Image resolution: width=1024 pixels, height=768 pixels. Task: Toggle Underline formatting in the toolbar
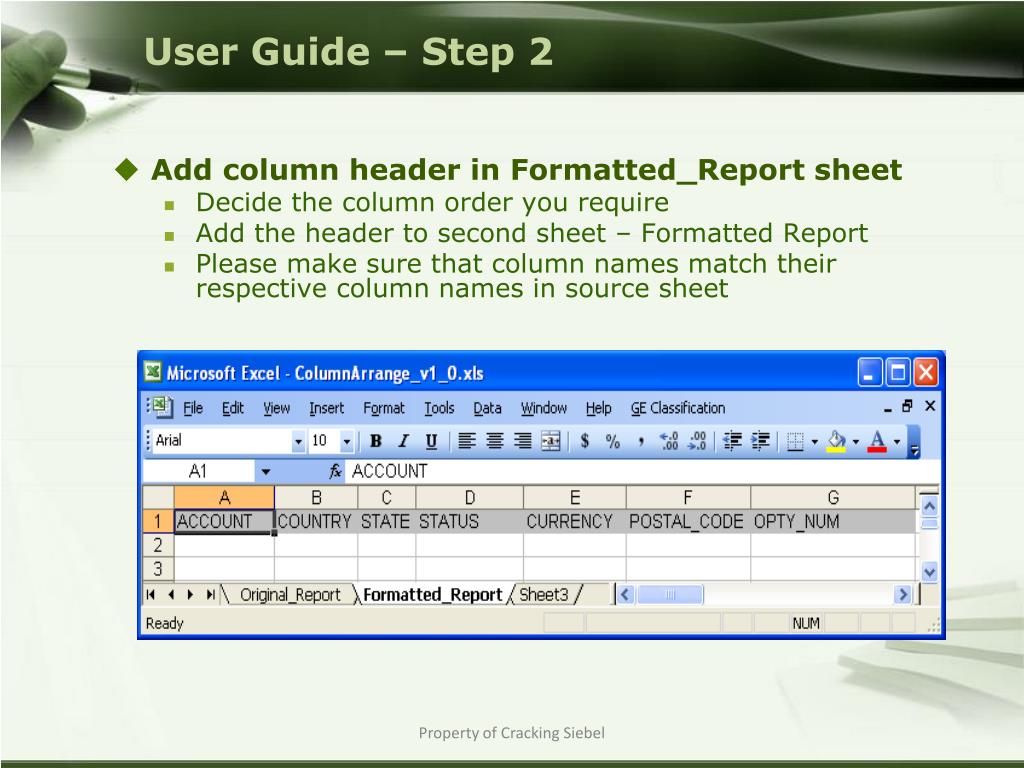pos(431,441)
